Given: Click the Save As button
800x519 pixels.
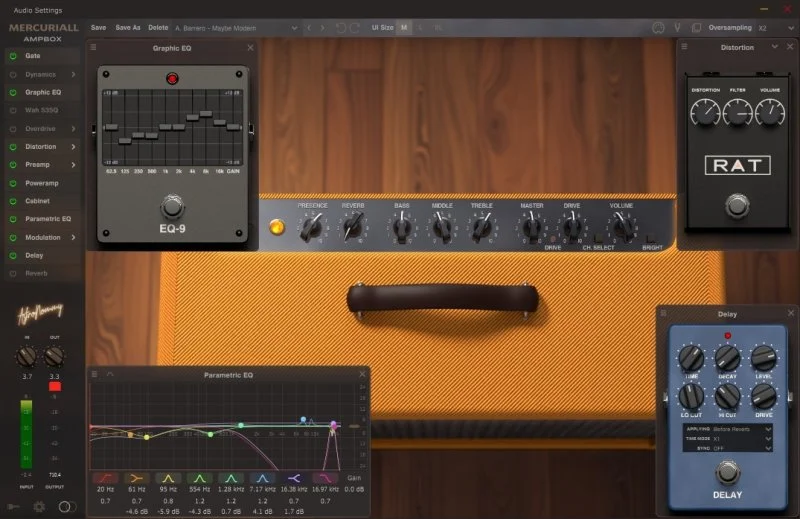Looking at the screenshot, I should (x=128, y=28).
